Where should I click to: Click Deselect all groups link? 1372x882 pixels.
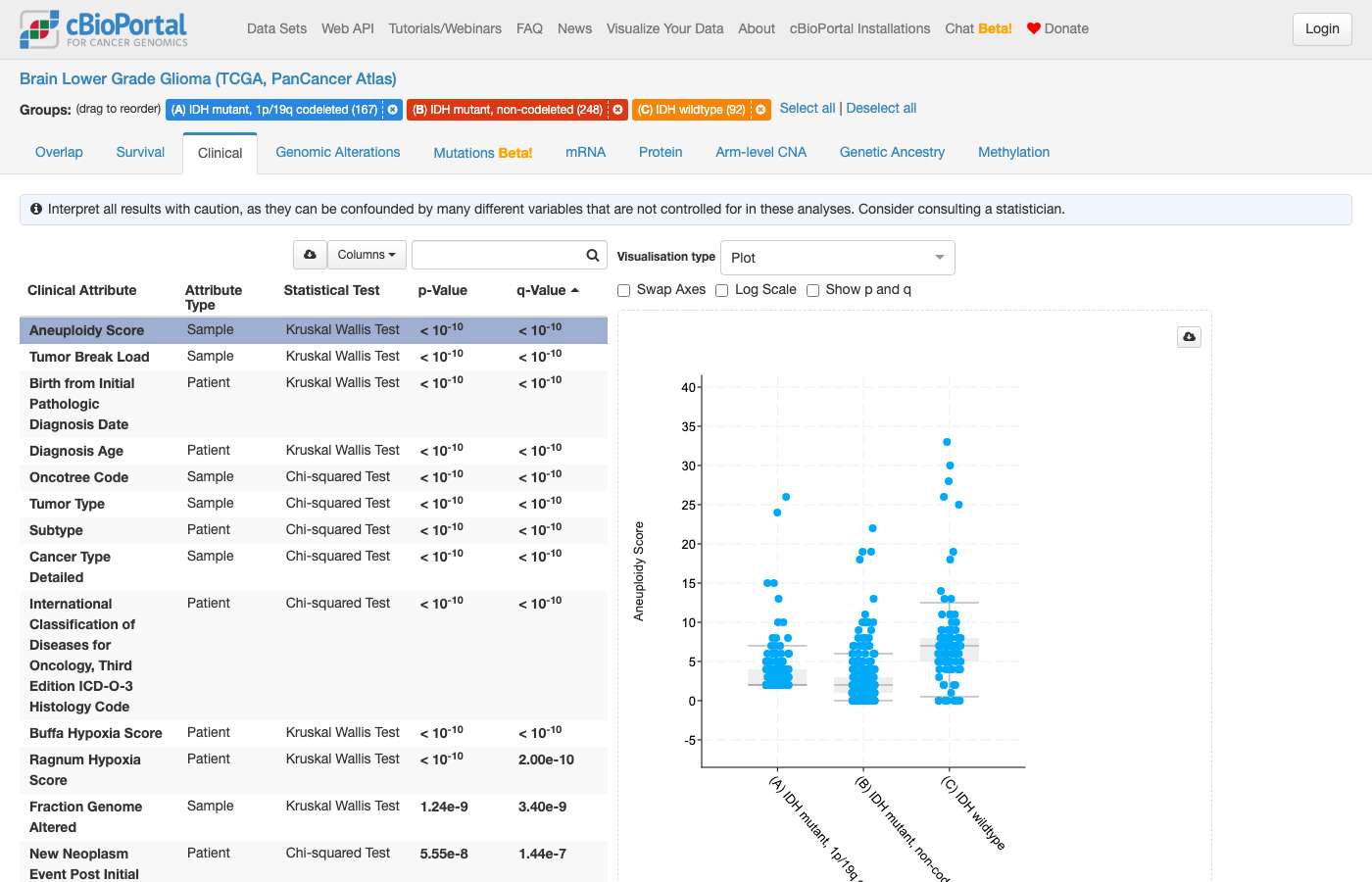click(881, 108)
